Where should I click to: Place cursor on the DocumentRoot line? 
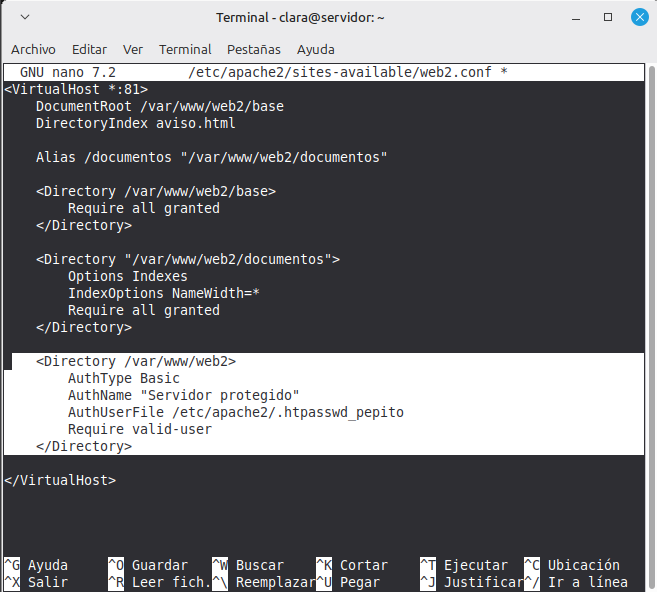tap(160, 106)
